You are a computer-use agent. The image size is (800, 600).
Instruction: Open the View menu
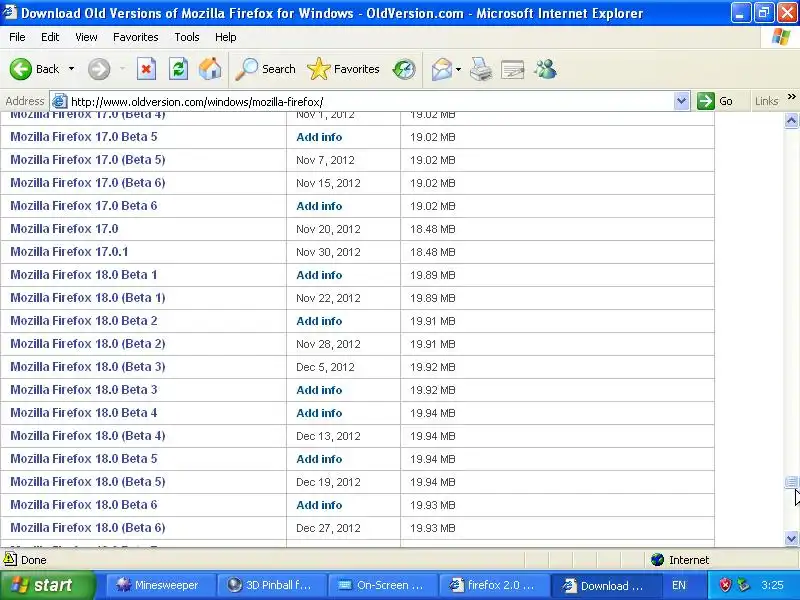tap(86, 37)
